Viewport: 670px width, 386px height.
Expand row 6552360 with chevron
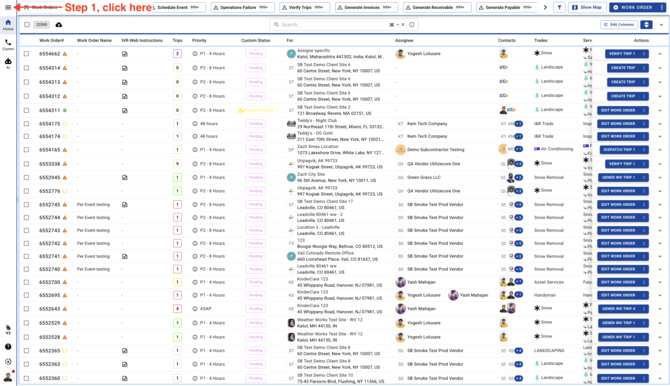coord(660,378)
